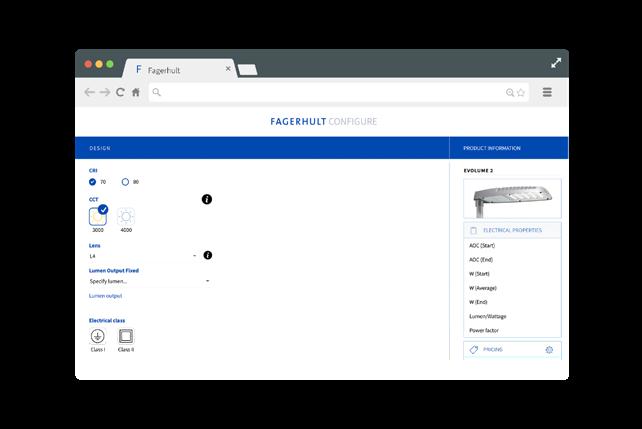Select the 3000 CCT warm light icon
642x429 pixels.
(97, 217)
